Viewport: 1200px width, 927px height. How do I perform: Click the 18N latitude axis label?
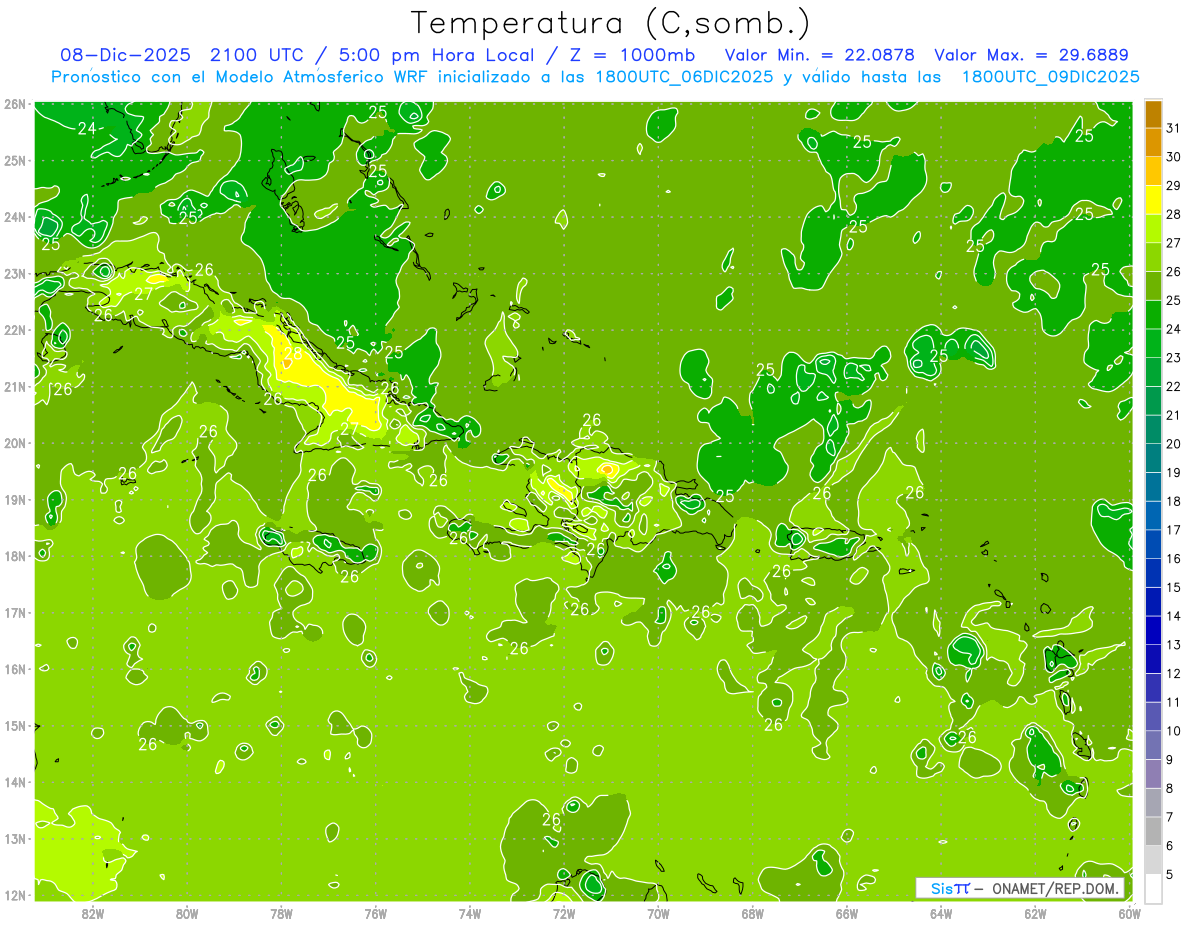[x=14, y=556]
